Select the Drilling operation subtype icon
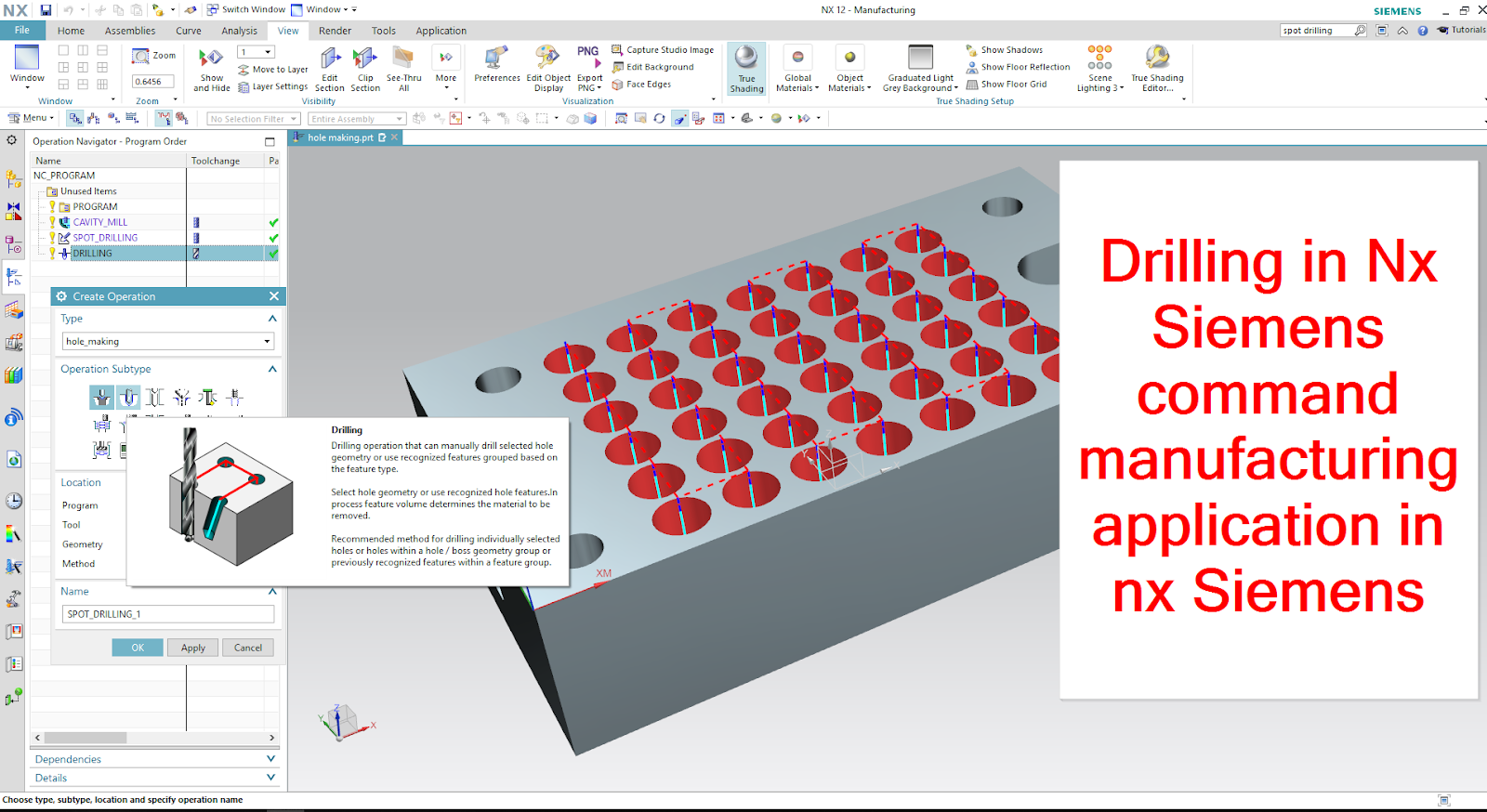1487x812 pixels. coord(128,398)
